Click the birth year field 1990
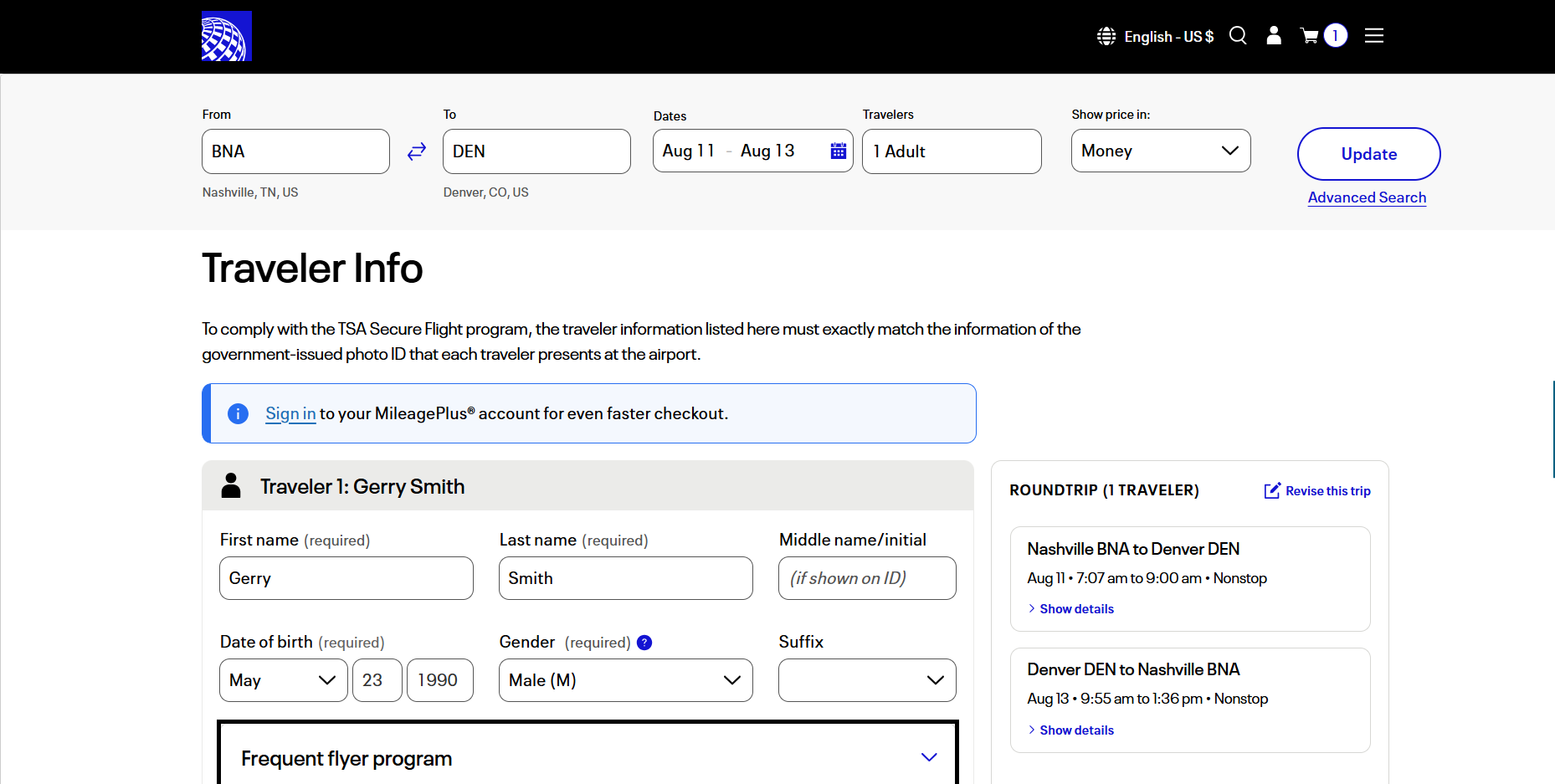The height and width of the screenshot is (784, 1555). 440,680
